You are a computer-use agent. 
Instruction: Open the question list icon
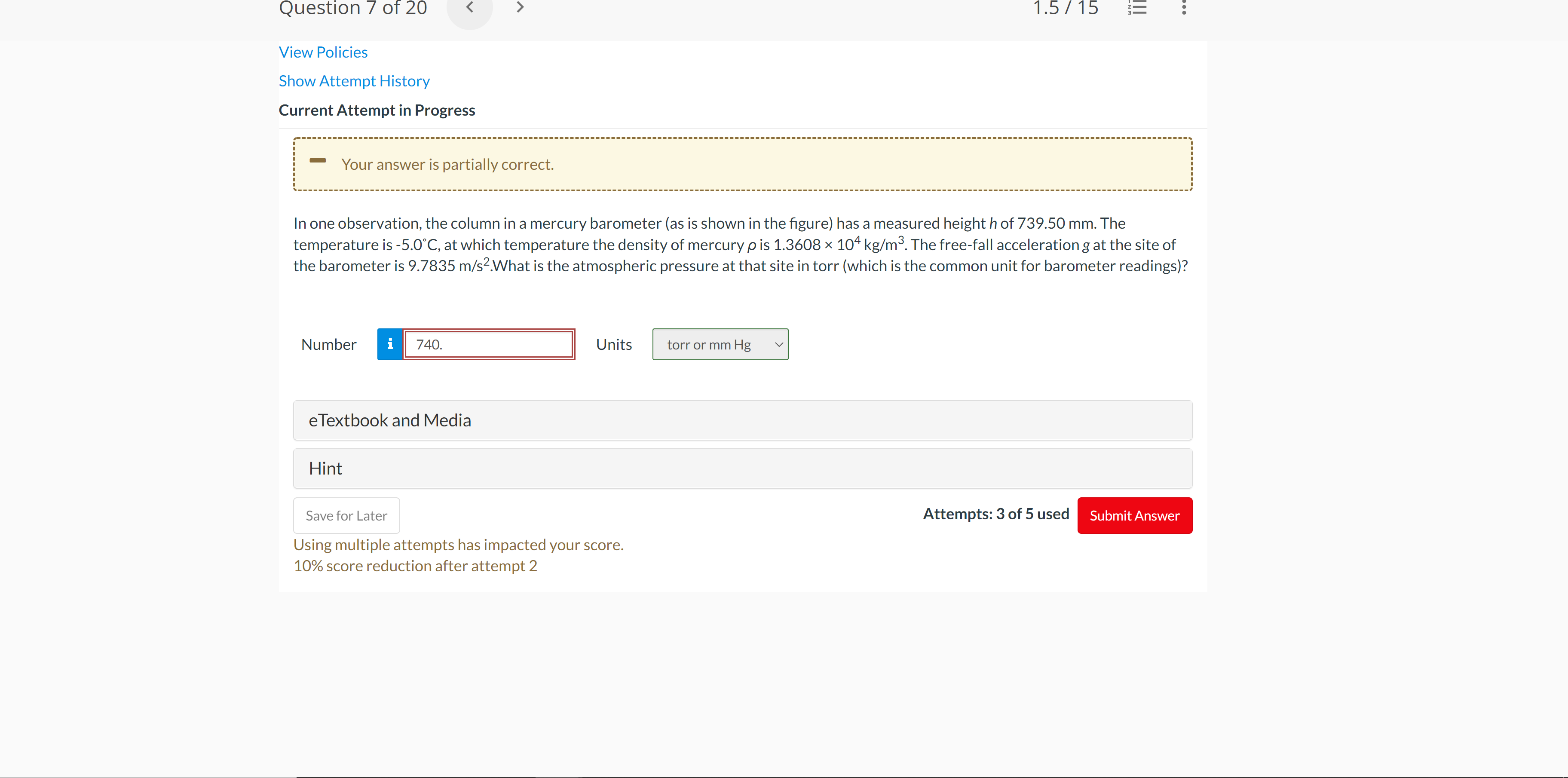pos(1136,7)
